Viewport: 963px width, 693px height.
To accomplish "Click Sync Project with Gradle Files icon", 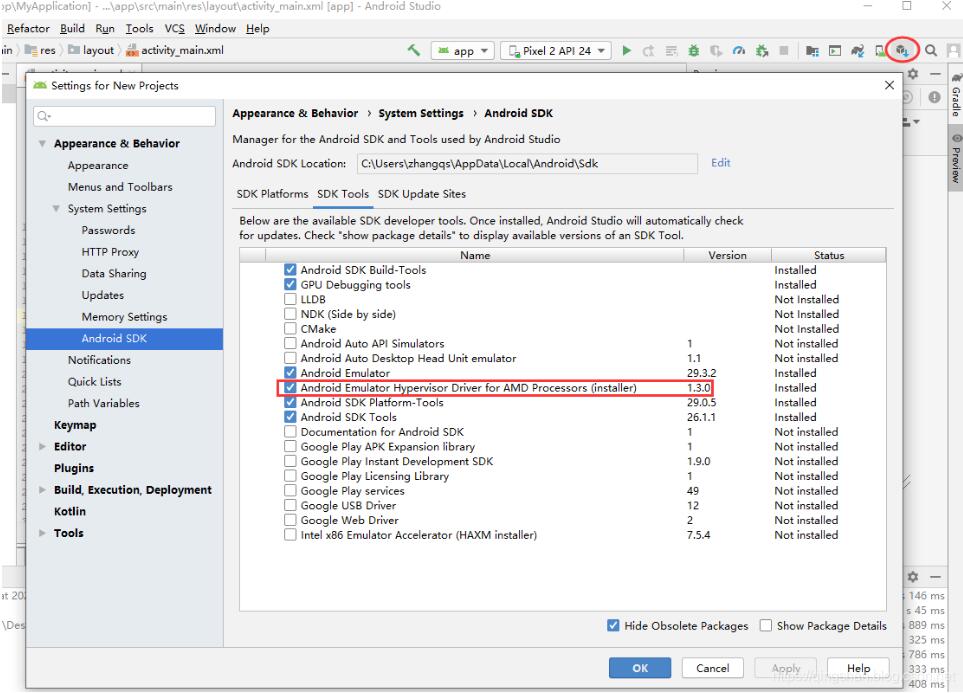I will pyautogui.click(x=858, y=50).
